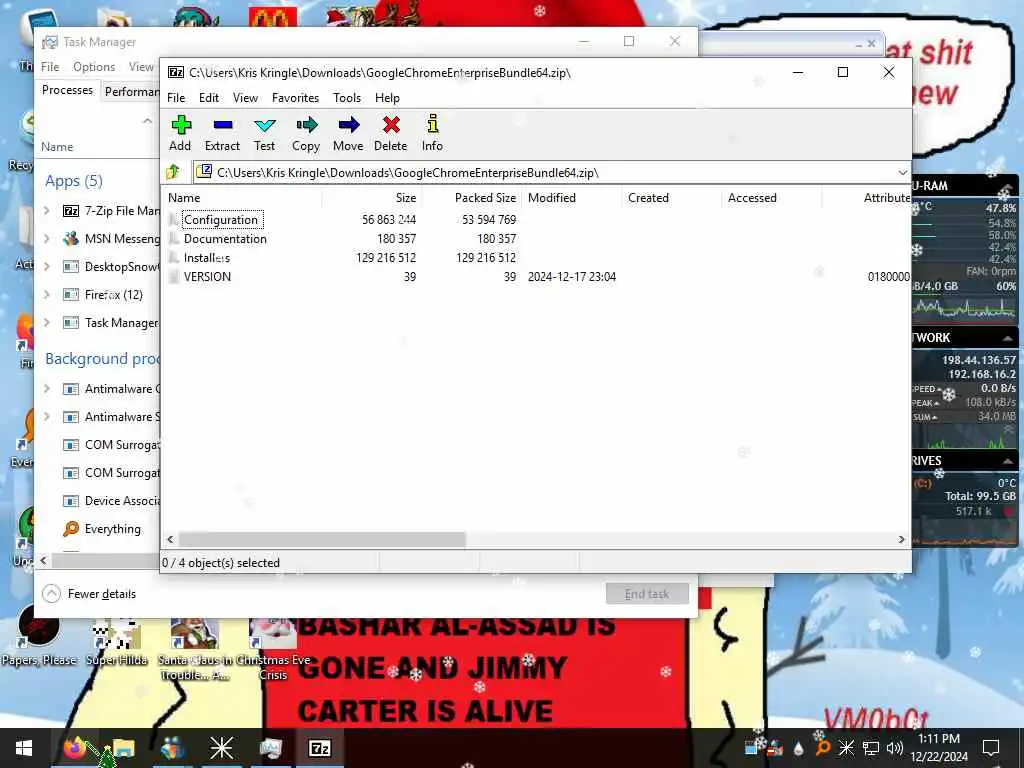Click the Copy toolbar icon
This screenshot has height=768, width=1024.
click(x=306, y=133)
